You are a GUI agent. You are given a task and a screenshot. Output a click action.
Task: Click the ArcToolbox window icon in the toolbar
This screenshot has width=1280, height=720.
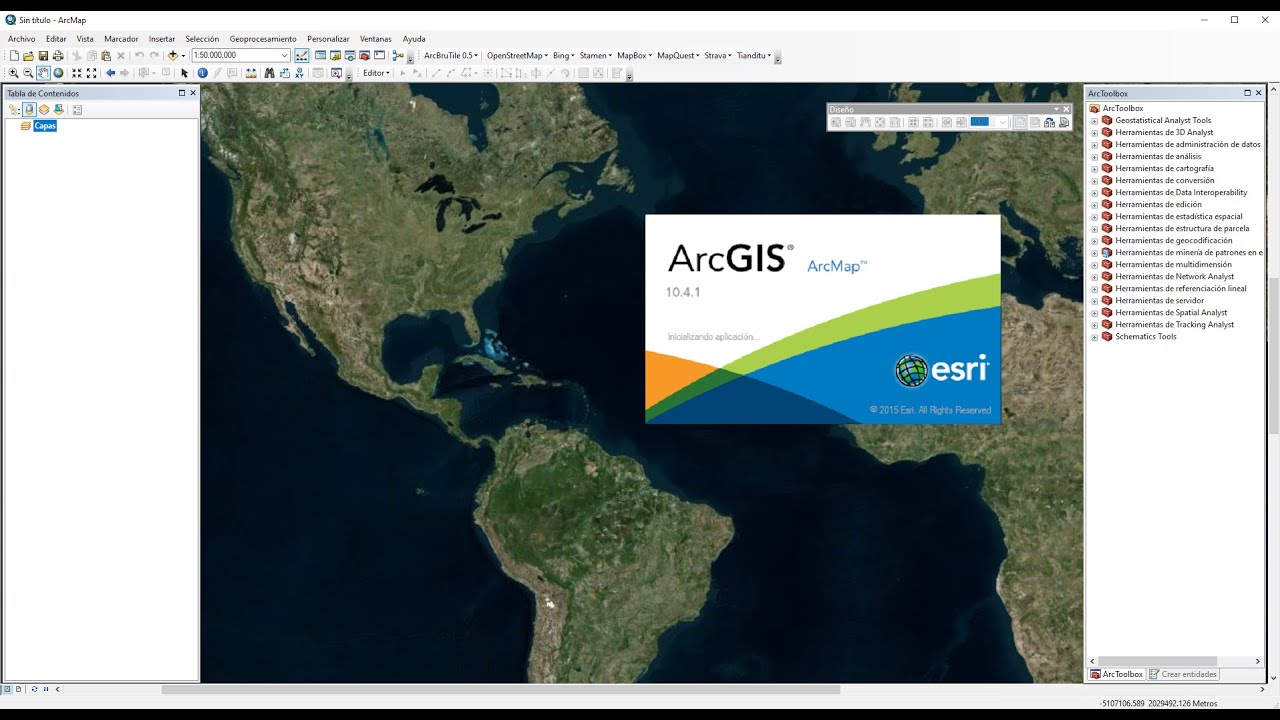365,56
